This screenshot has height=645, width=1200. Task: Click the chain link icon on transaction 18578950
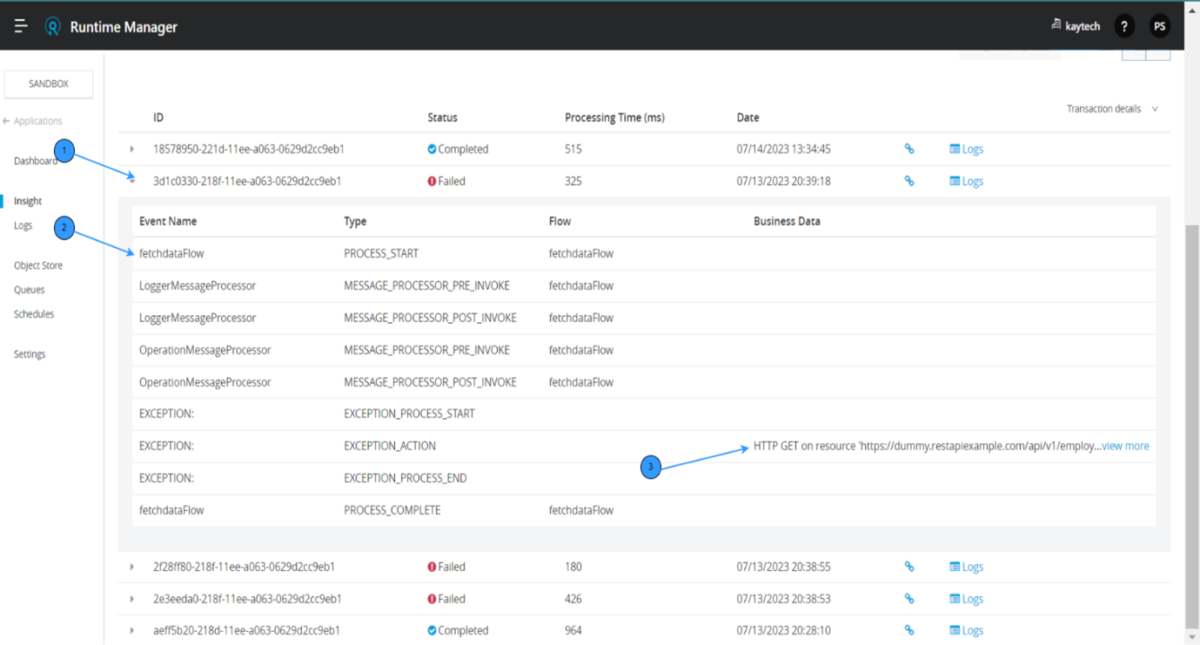[909, 148]
